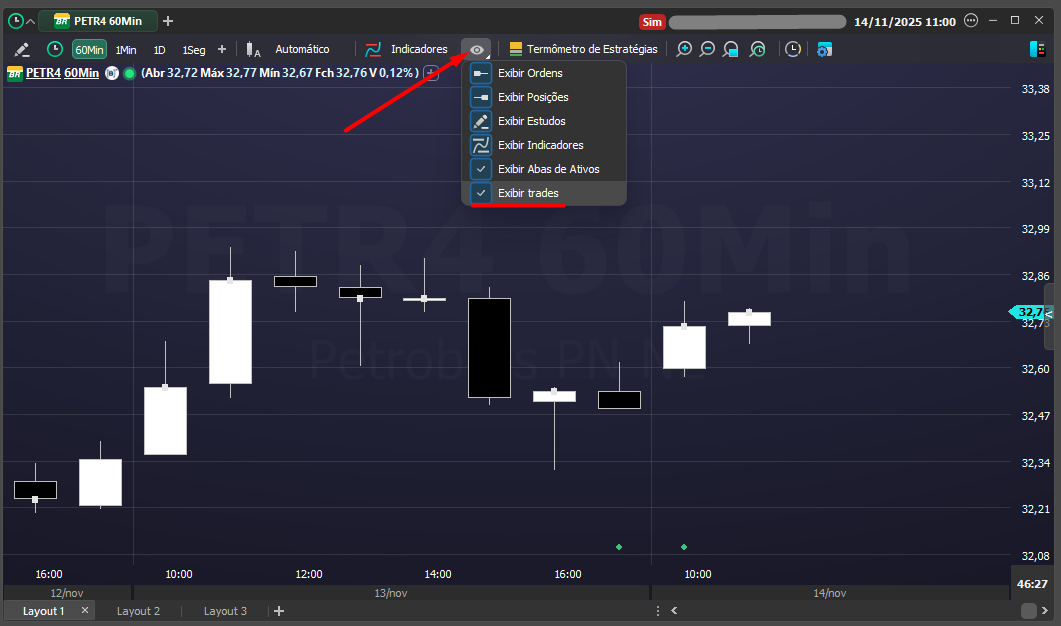Add a new timeframe with the plus after 1Seg

coord(221,49)
